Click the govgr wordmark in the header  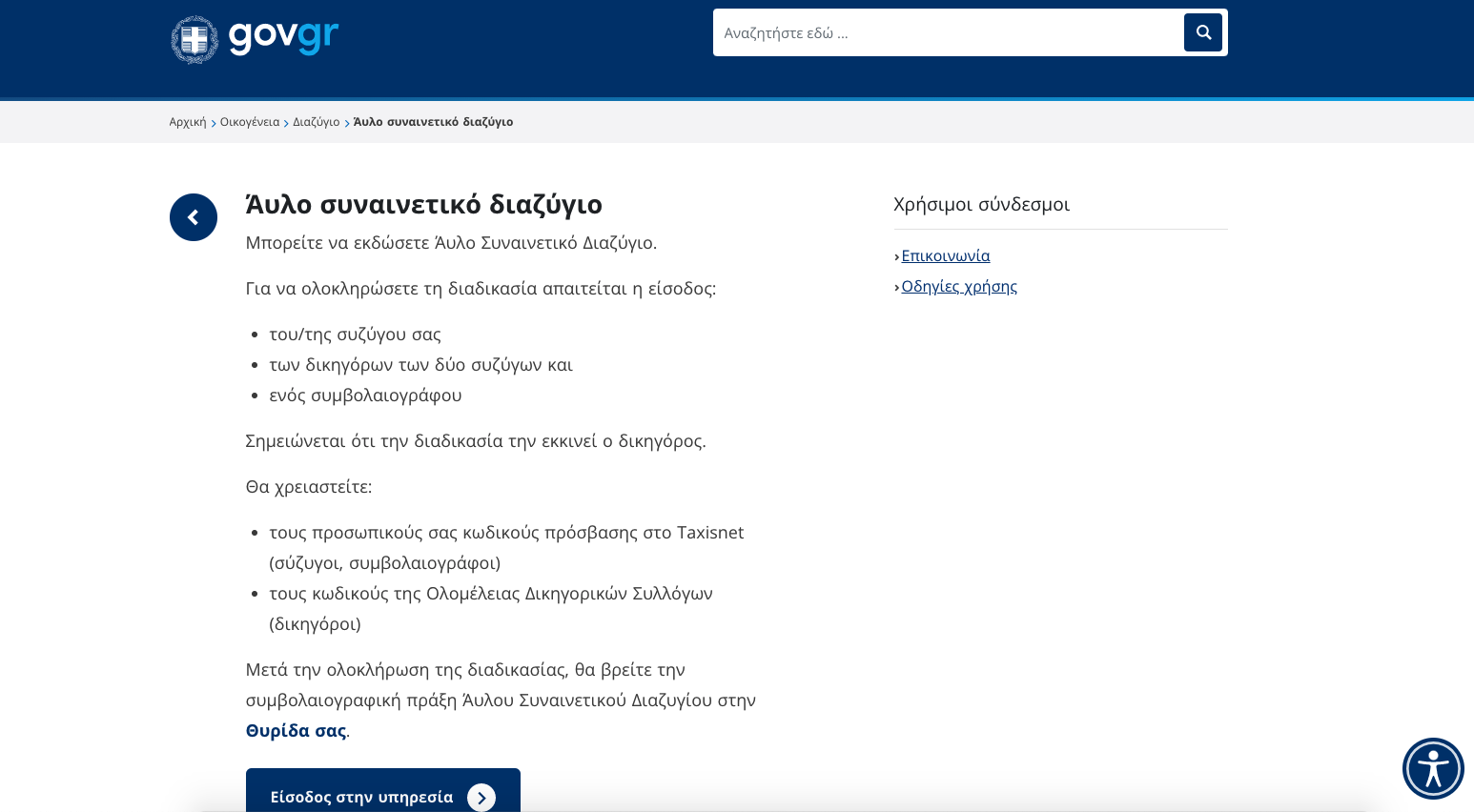pyautogui.click(x=283, y=36)
